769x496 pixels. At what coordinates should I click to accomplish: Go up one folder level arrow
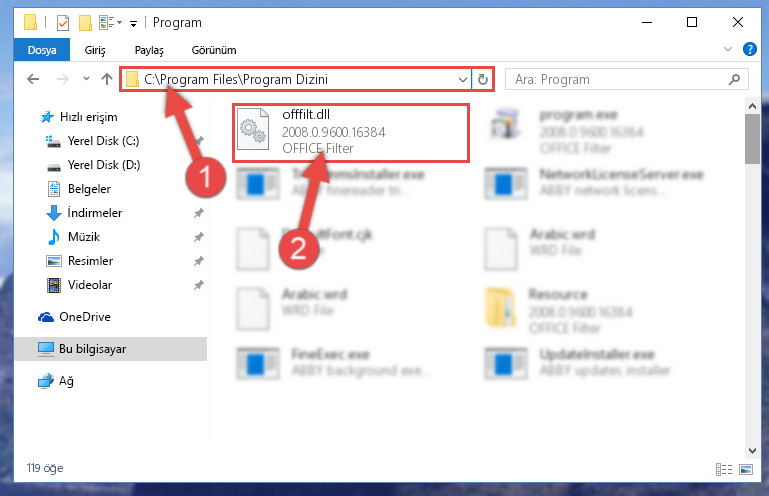point(107,79)
